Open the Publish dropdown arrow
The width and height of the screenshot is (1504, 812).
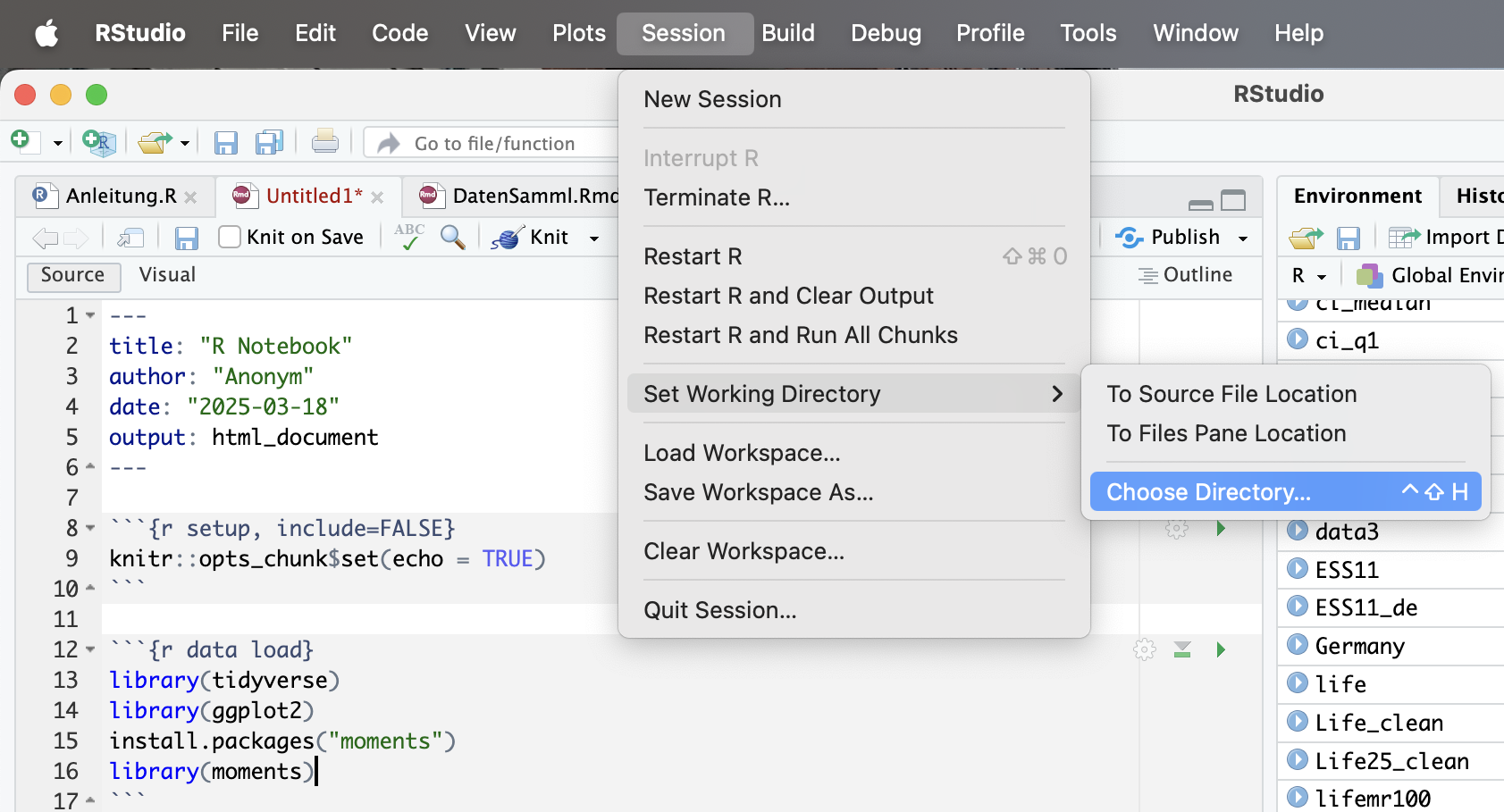[1243, 238]
